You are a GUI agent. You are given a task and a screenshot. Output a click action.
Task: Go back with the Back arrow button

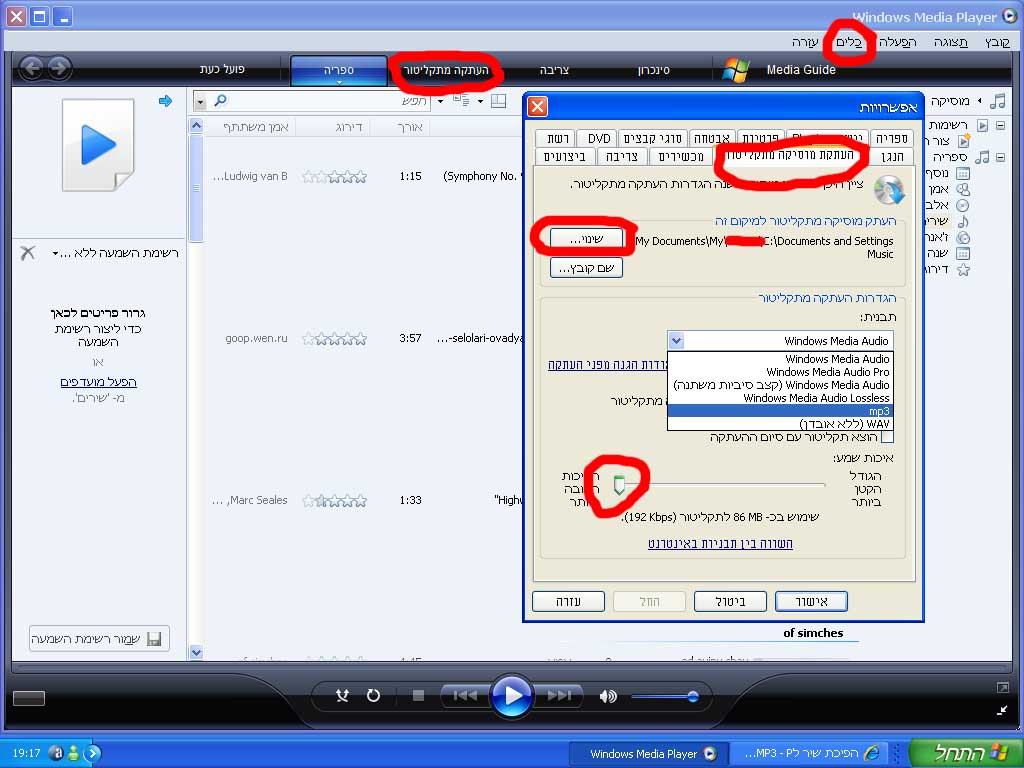click(x=32, y=68)
